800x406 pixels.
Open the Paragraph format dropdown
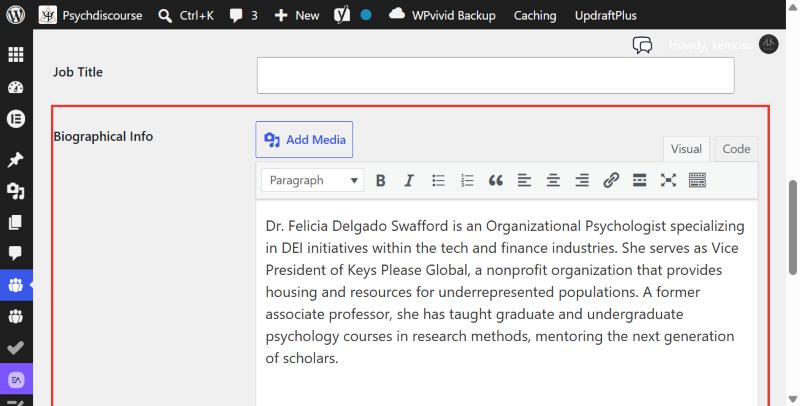(x=313, y=180)
